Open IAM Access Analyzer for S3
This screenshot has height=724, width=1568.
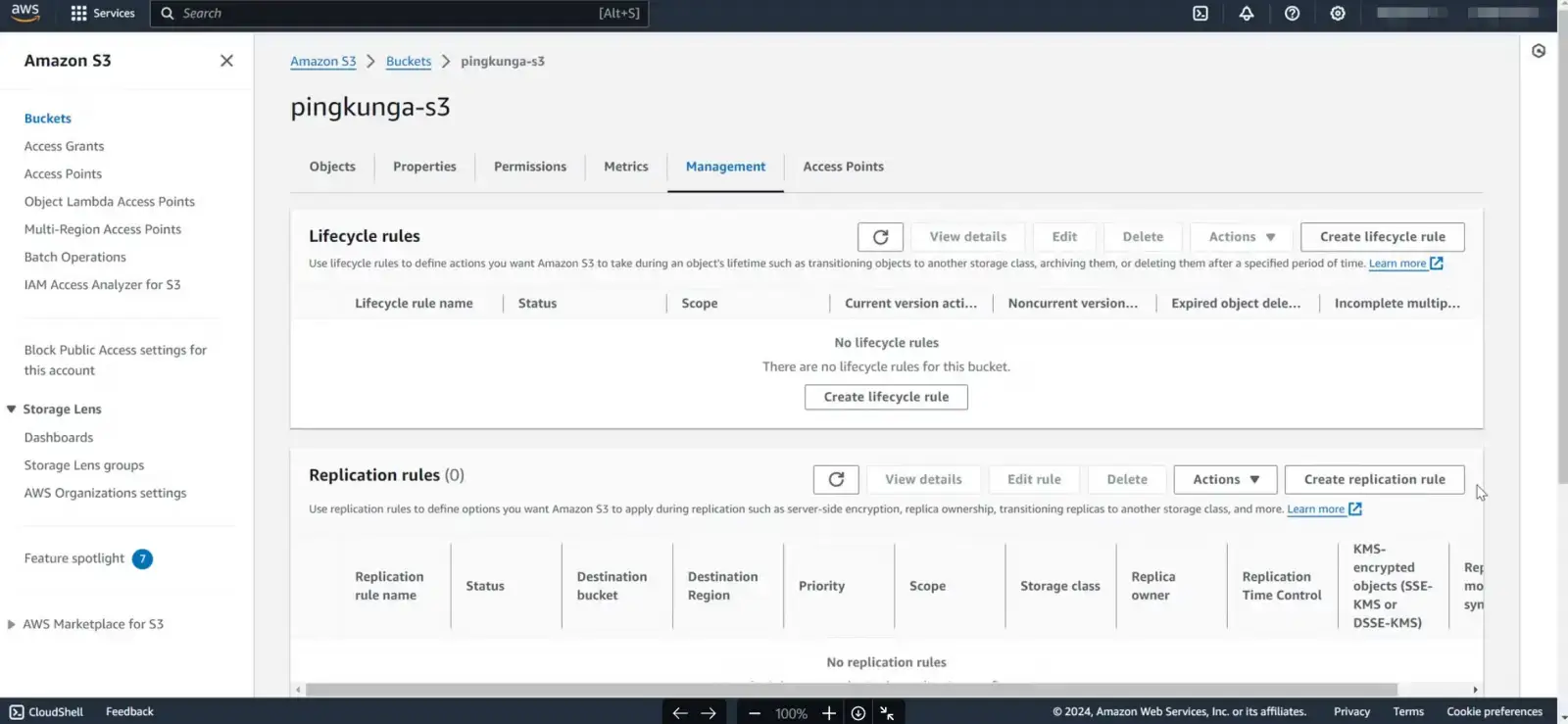(x=103, y=285)
